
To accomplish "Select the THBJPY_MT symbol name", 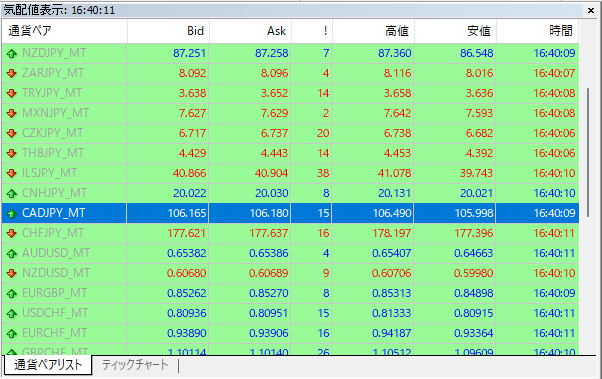I will pos(53,153).
